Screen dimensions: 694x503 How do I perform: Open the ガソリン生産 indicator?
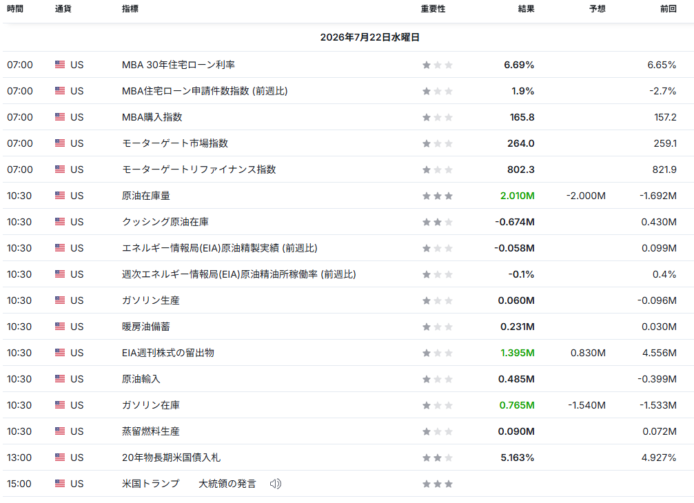click(150, 300)
